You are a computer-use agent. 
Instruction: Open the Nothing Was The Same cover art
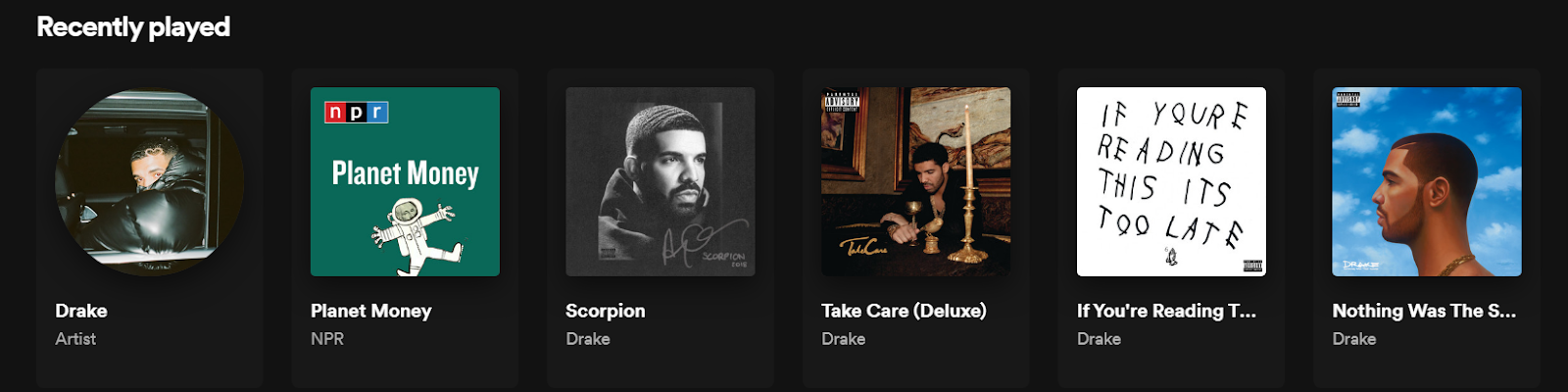point(1427,182)
